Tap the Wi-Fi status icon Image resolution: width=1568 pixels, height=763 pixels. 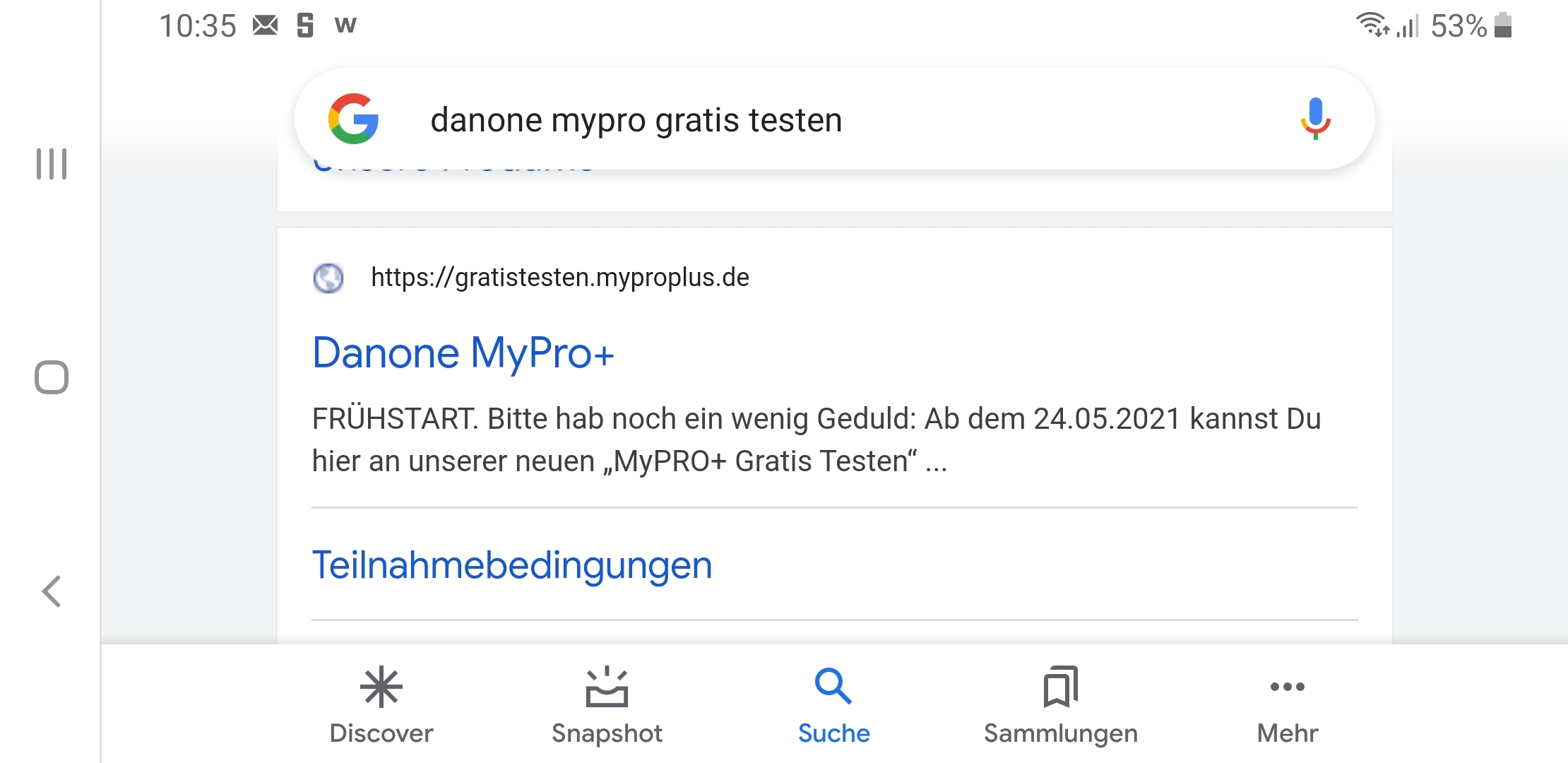pyautogui.click(x=1372, y=25)
